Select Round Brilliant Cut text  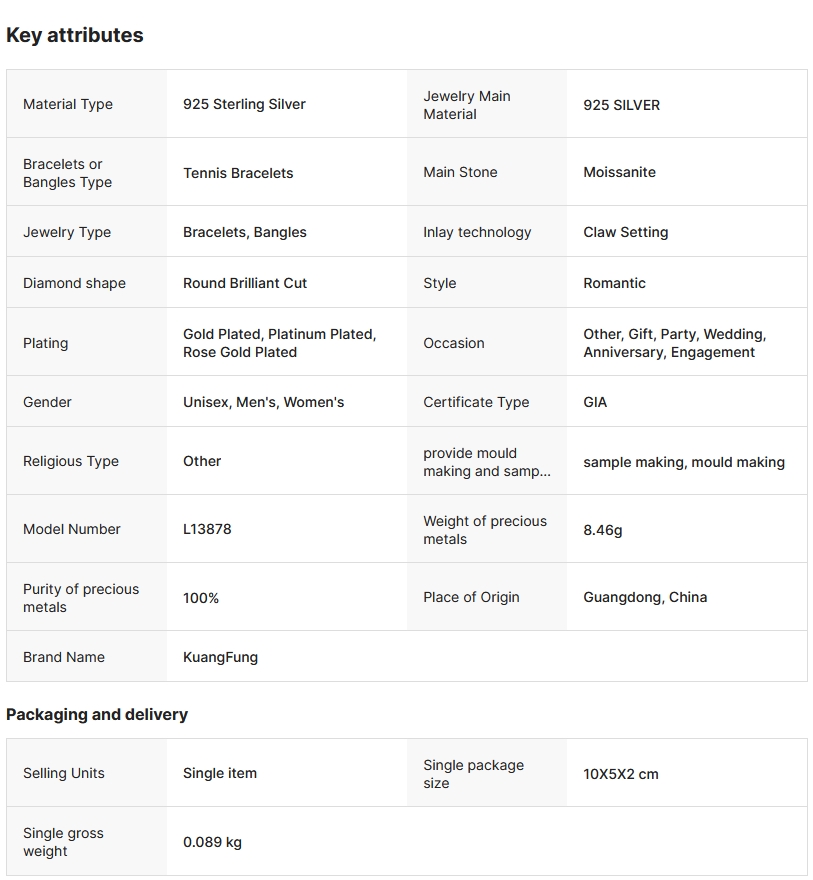[x=245, y=283]
